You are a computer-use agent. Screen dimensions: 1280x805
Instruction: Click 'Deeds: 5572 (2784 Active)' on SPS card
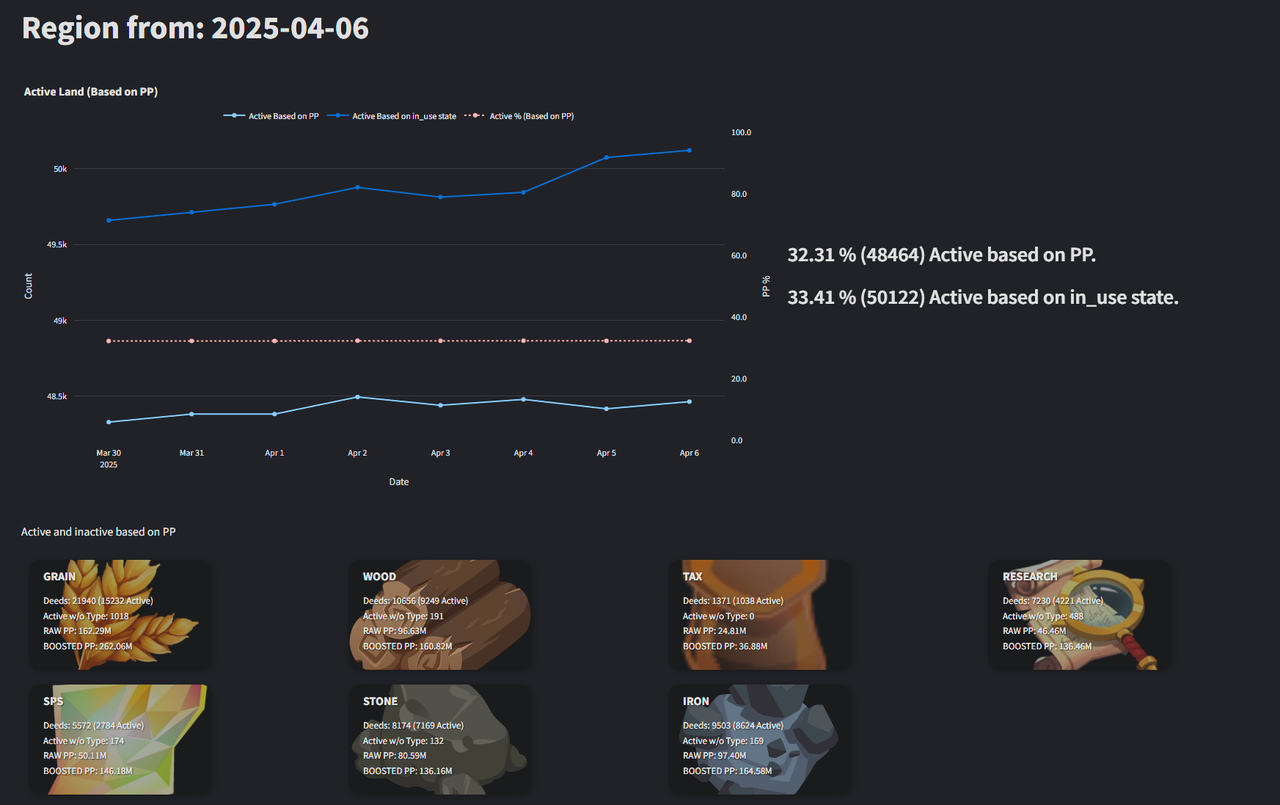pyautogui.click(x=93, y=726)
